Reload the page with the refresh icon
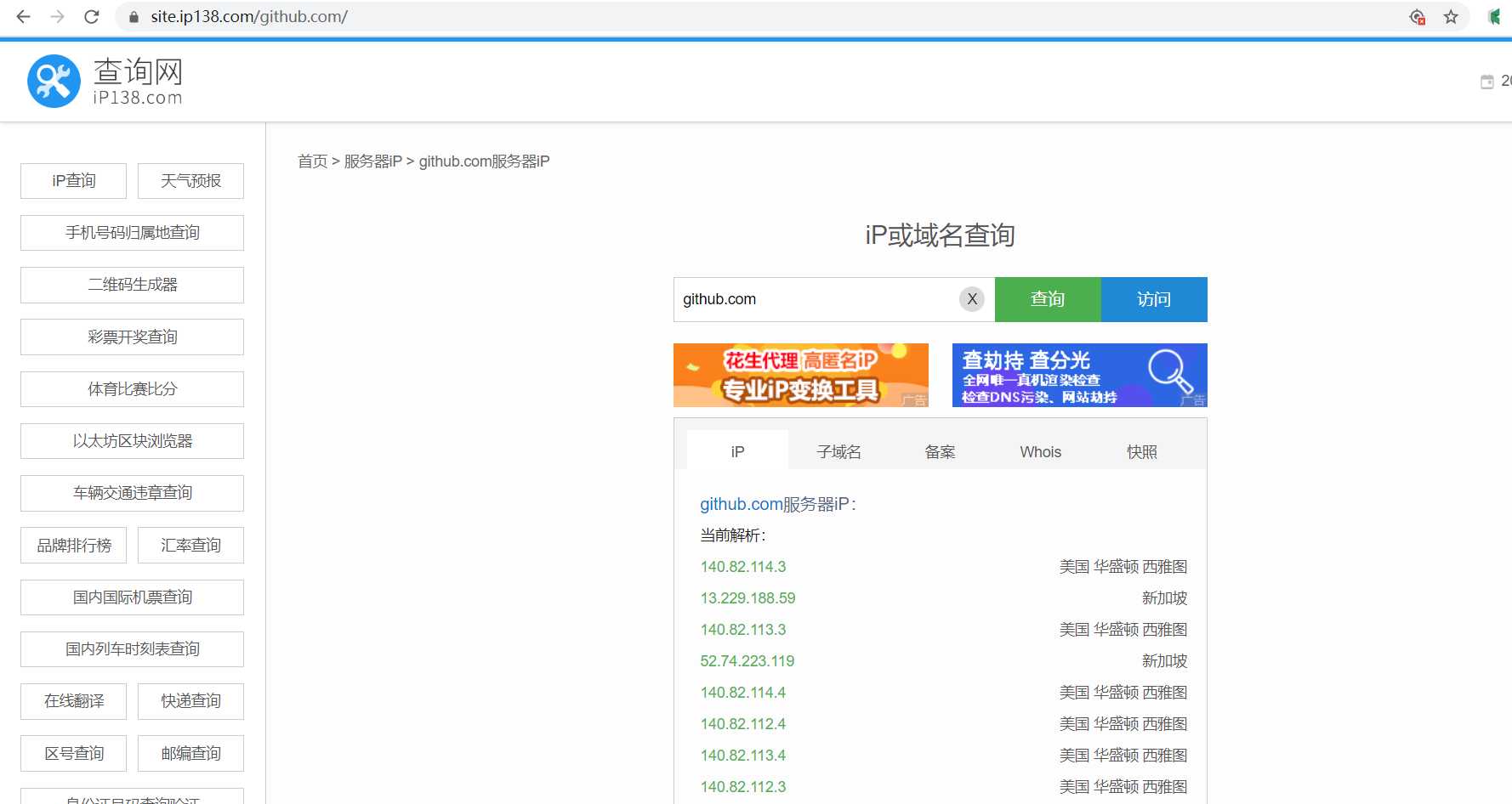The width and height of the screenshot is (1512, 804). click(x=92, y=16)
